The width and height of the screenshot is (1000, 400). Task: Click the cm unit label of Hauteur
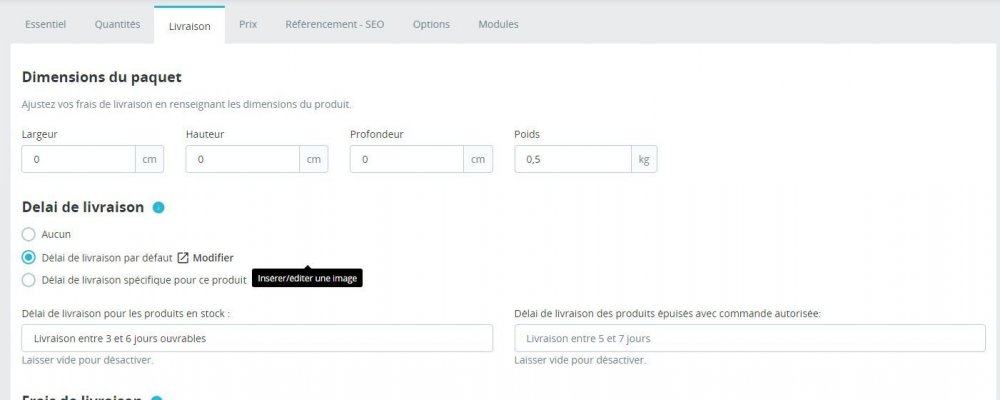click(314, 159)
